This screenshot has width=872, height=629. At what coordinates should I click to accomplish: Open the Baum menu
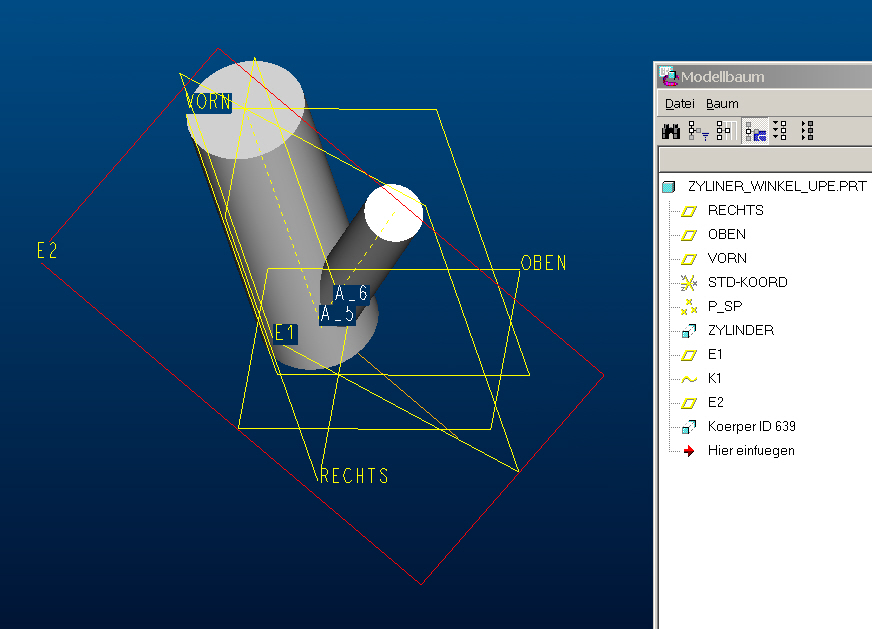point(722,103)
